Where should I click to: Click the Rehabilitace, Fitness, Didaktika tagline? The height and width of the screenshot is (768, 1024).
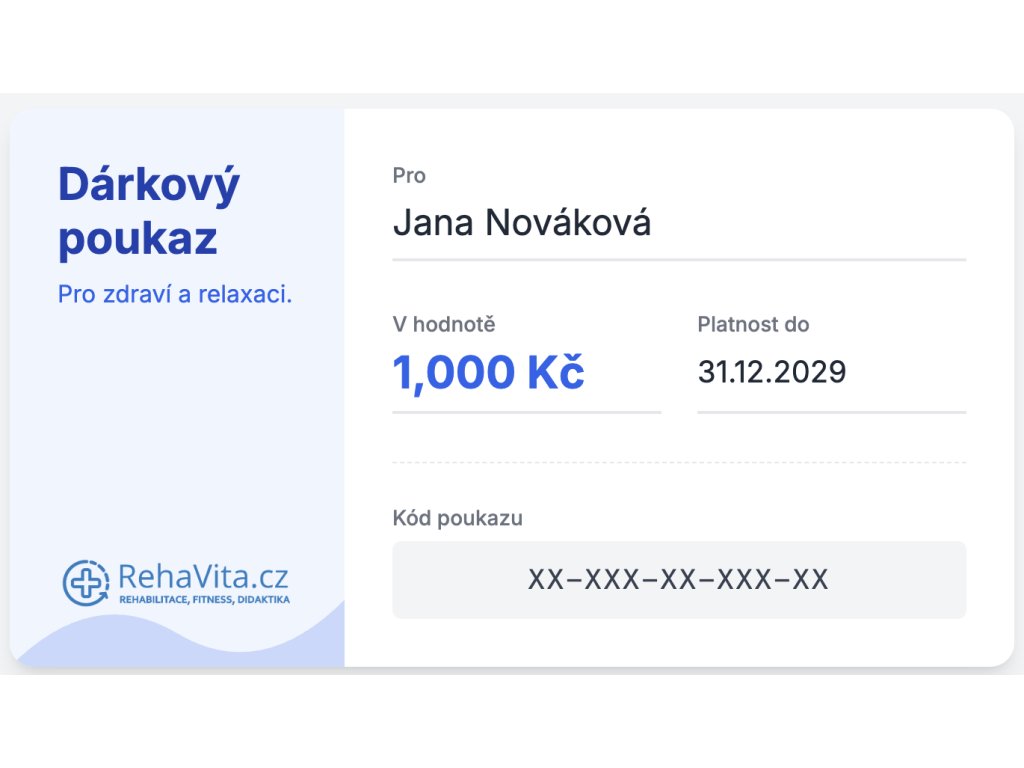pyautogui.click(x=204, y=600)
